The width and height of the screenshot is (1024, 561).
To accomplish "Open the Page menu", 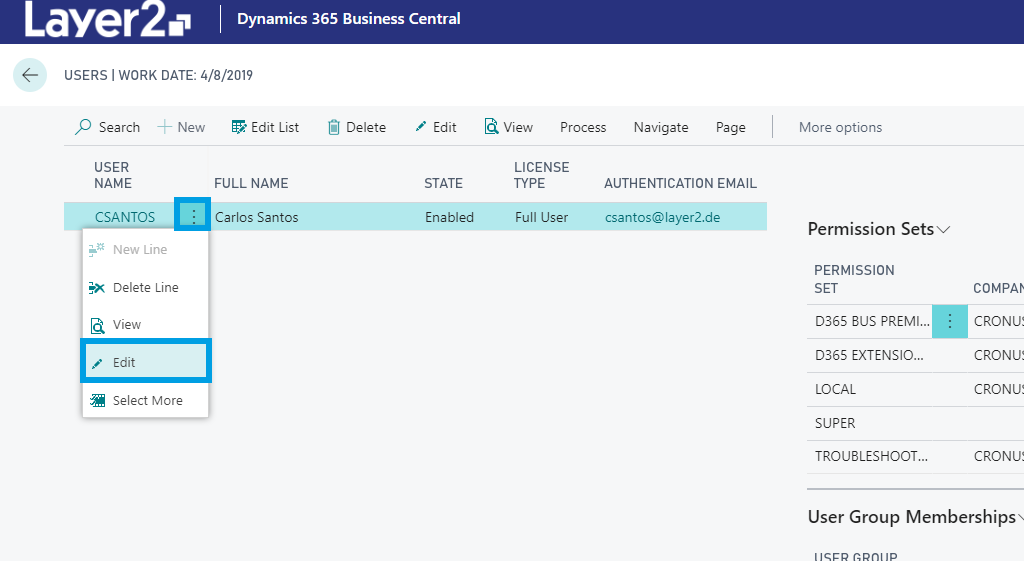I will pos(730,127).
